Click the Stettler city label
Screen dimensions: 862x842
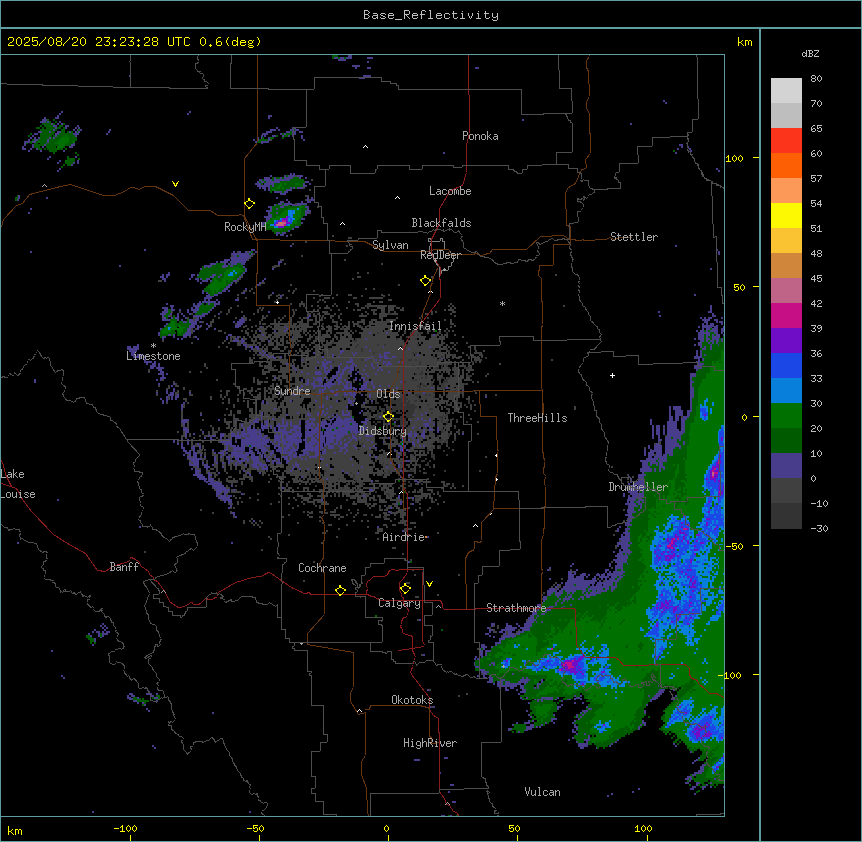coord(634,237)
